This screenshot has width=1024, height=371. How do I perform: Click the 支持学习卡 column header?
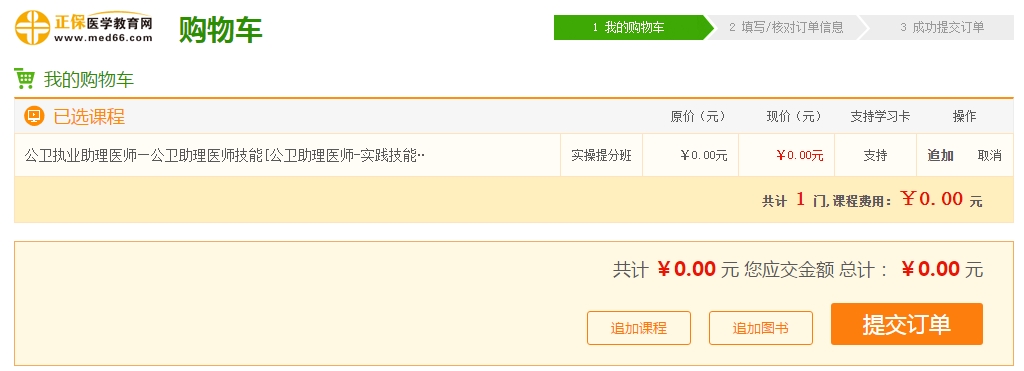click(x=880, y=116)
